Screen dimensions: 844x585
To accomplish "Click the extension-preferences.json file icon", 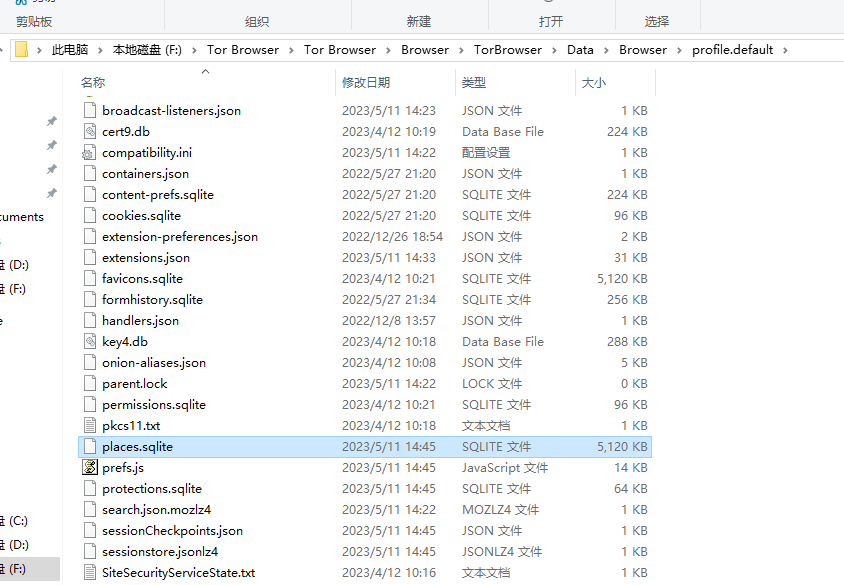I will (90, 236).
